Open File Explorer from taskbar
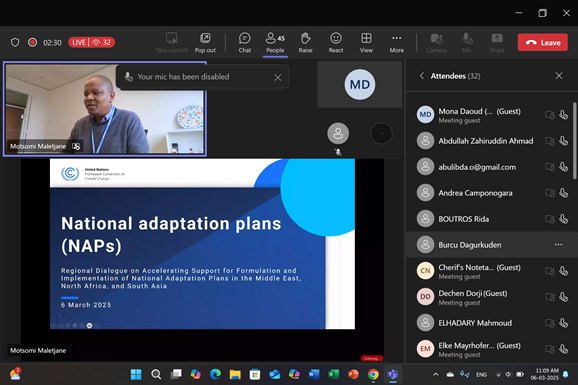Image resolution: width=578 pixels, height=385 pixels. click(235, 374)
